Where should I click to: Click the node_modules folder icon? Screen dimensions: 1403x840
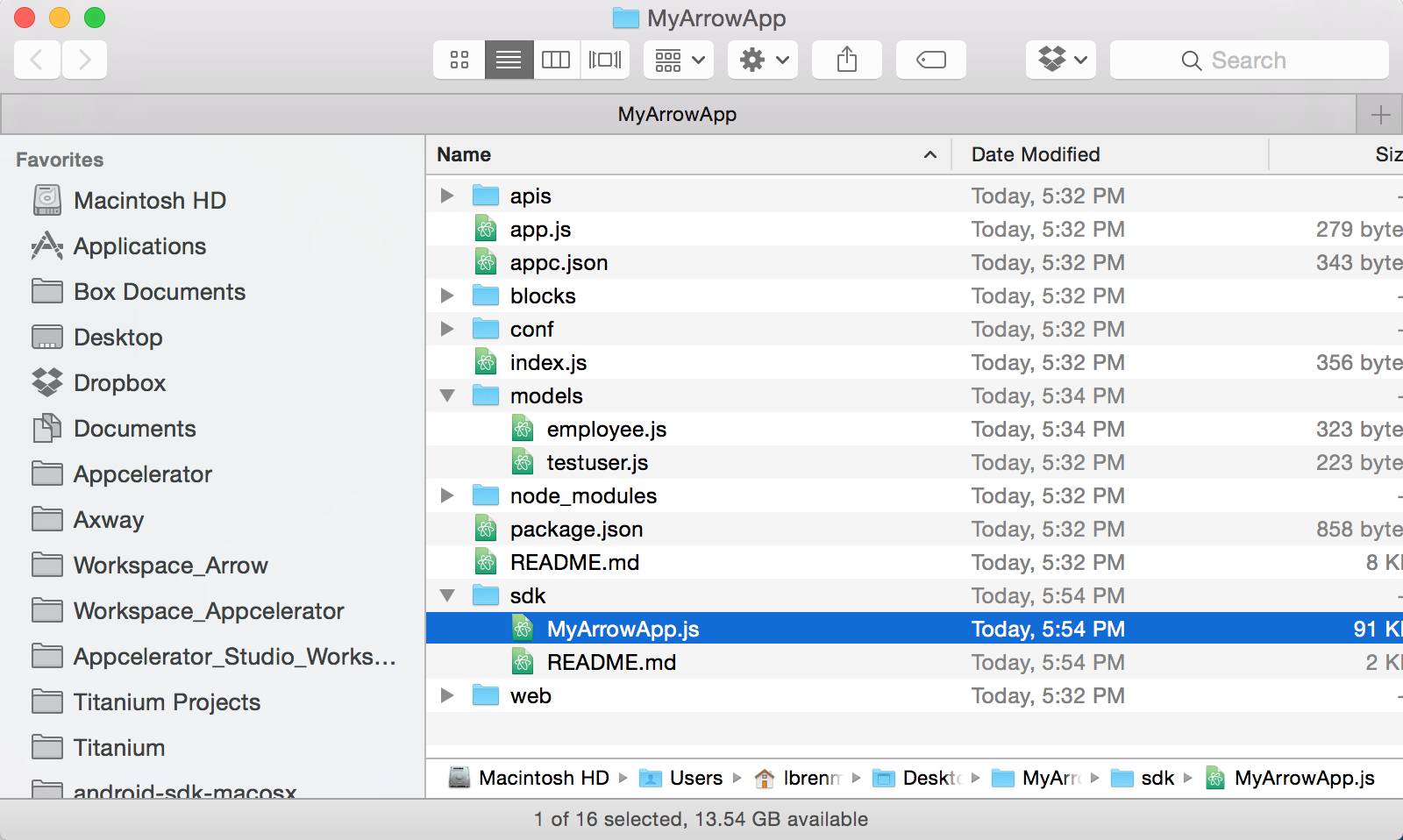[x=486, y=495]
